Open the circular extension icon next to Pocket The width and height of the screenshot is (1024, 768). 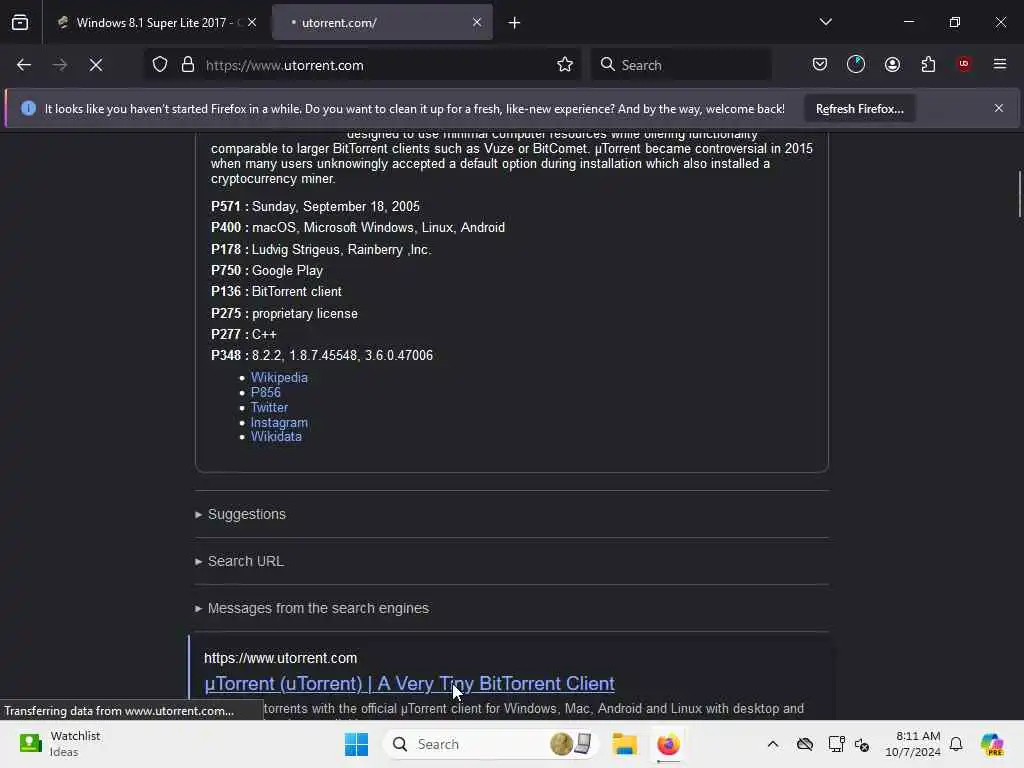[x=856, y=64]
